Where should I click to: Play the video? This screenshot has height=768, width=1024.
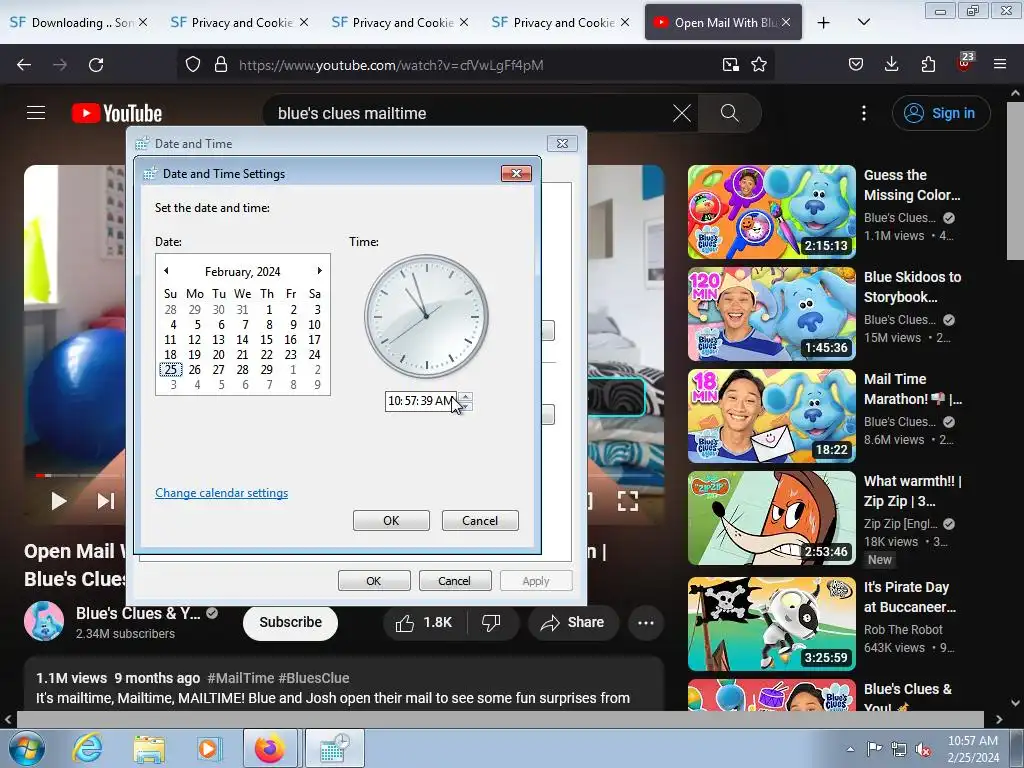coord(58,501)
